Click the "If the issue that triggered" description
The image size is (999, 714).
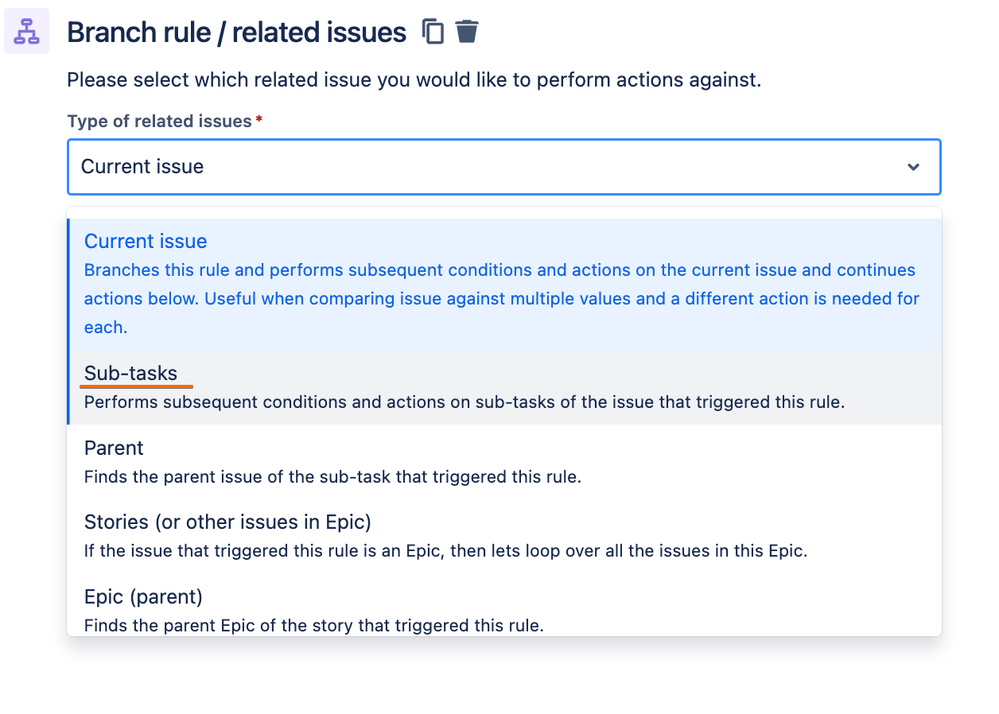tap(445, 550)
